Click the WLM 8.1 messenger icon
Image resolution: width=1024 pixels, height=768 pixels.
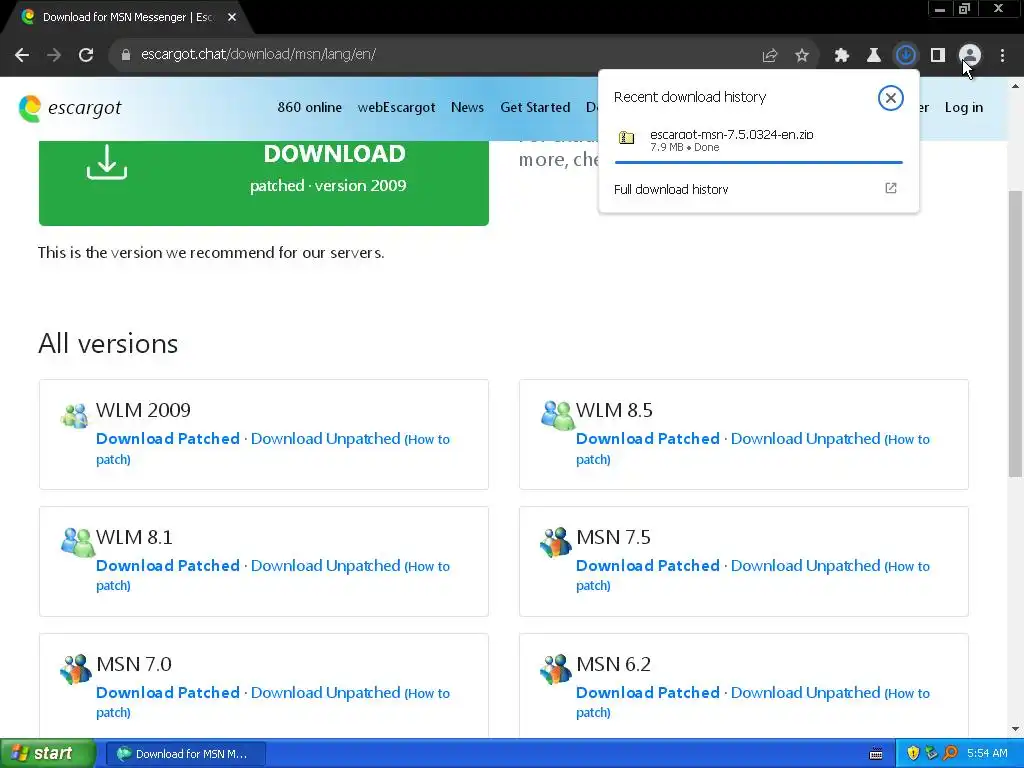pyautogui.click(x=77, y=542)
